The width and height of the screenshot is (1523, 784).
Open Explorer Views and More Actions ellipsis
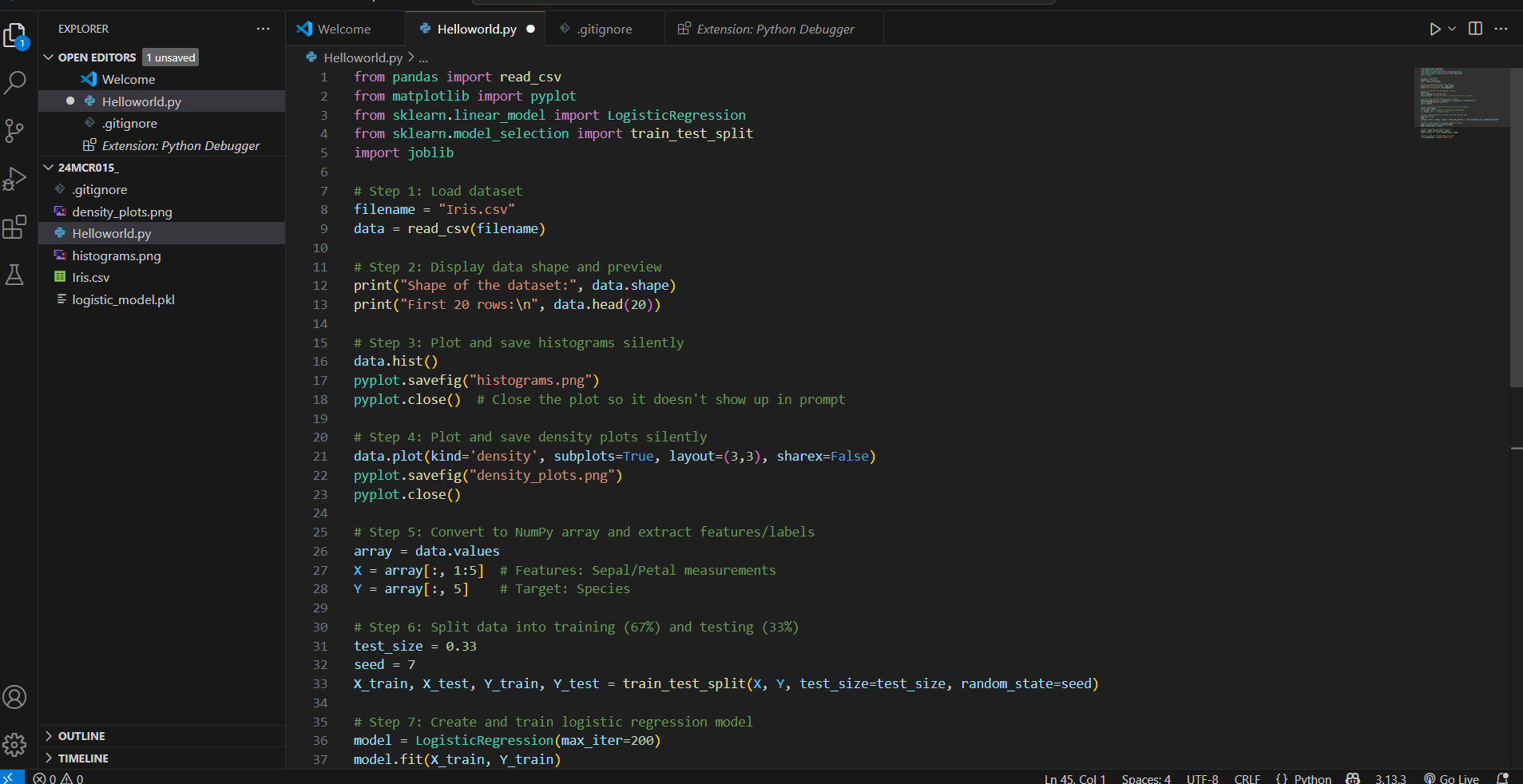pyautogui.click(x=263, y=29)
